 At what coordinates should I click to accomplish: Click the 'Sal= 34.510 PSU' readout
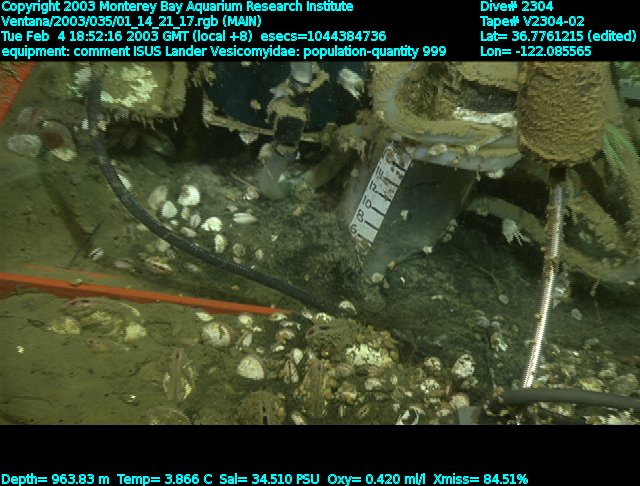tap(270, 479)
